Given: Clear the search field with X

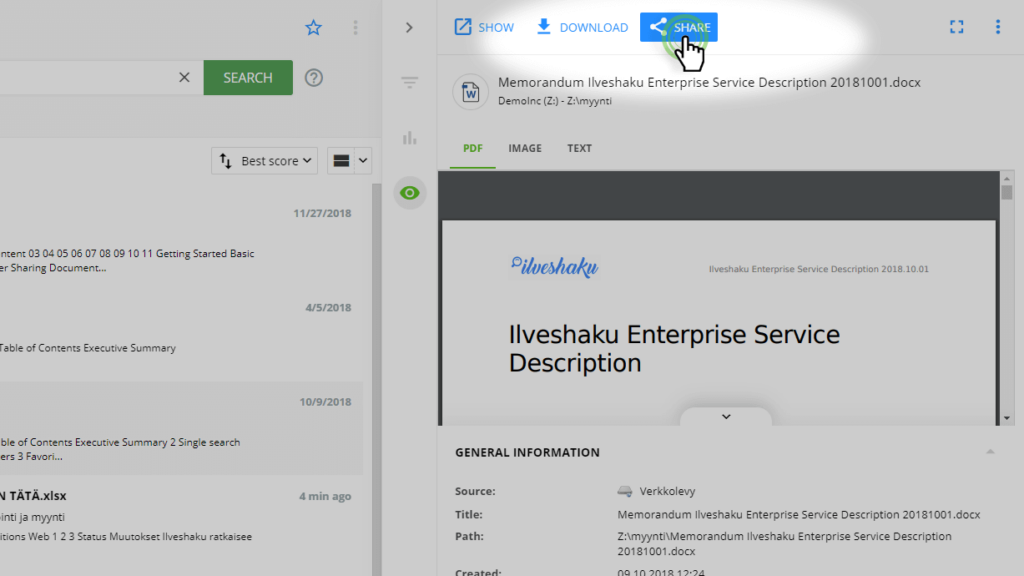Looking at the screenshot, I should coord(184,78).
